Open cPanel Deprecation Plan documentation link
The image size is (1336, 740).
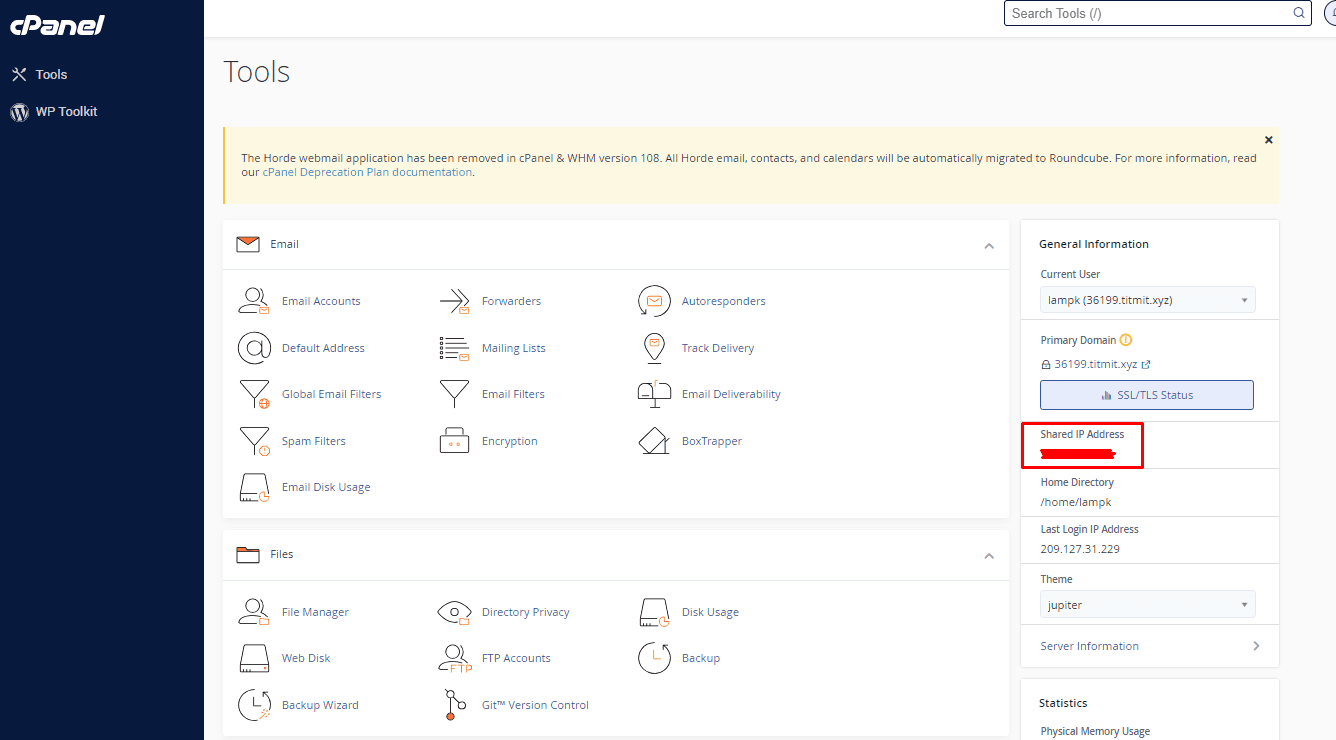pyautogui.click(x=367, y=172)
